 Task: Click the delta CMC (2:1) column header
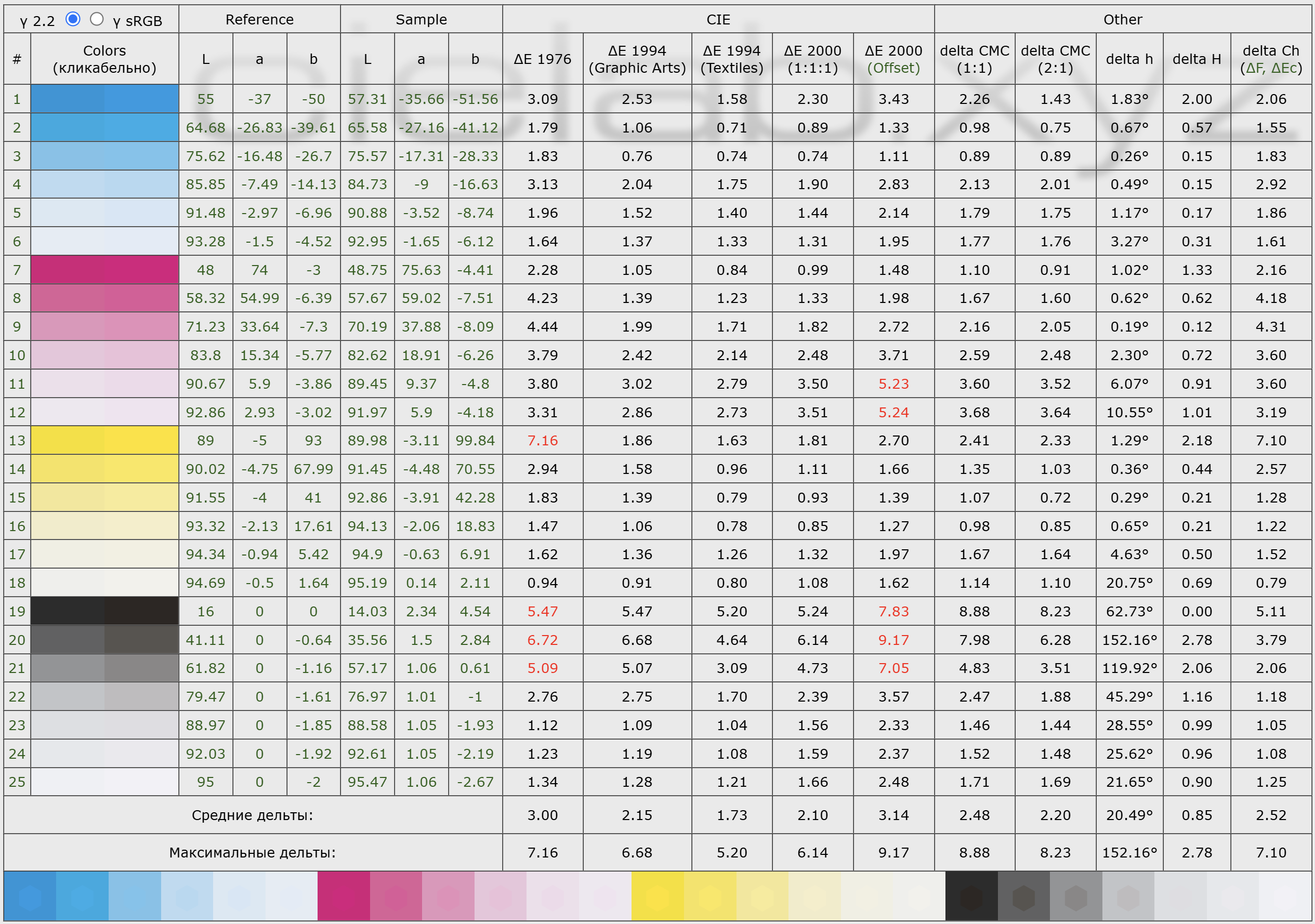coord(1055,59)
